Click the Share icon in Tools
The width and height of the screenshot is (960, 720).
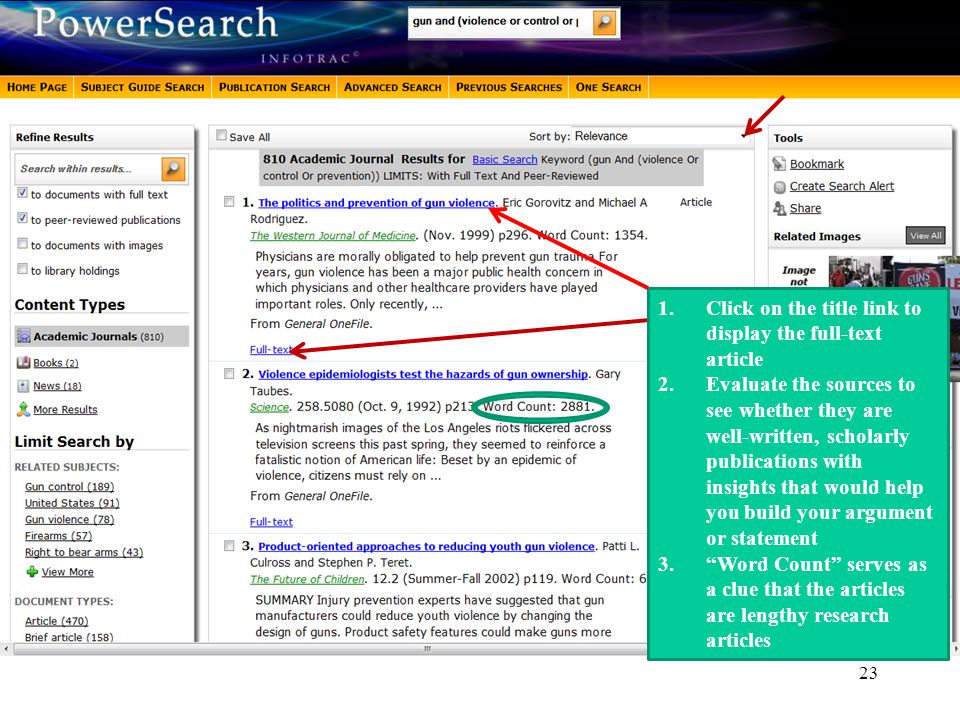[x=779, y=208]
